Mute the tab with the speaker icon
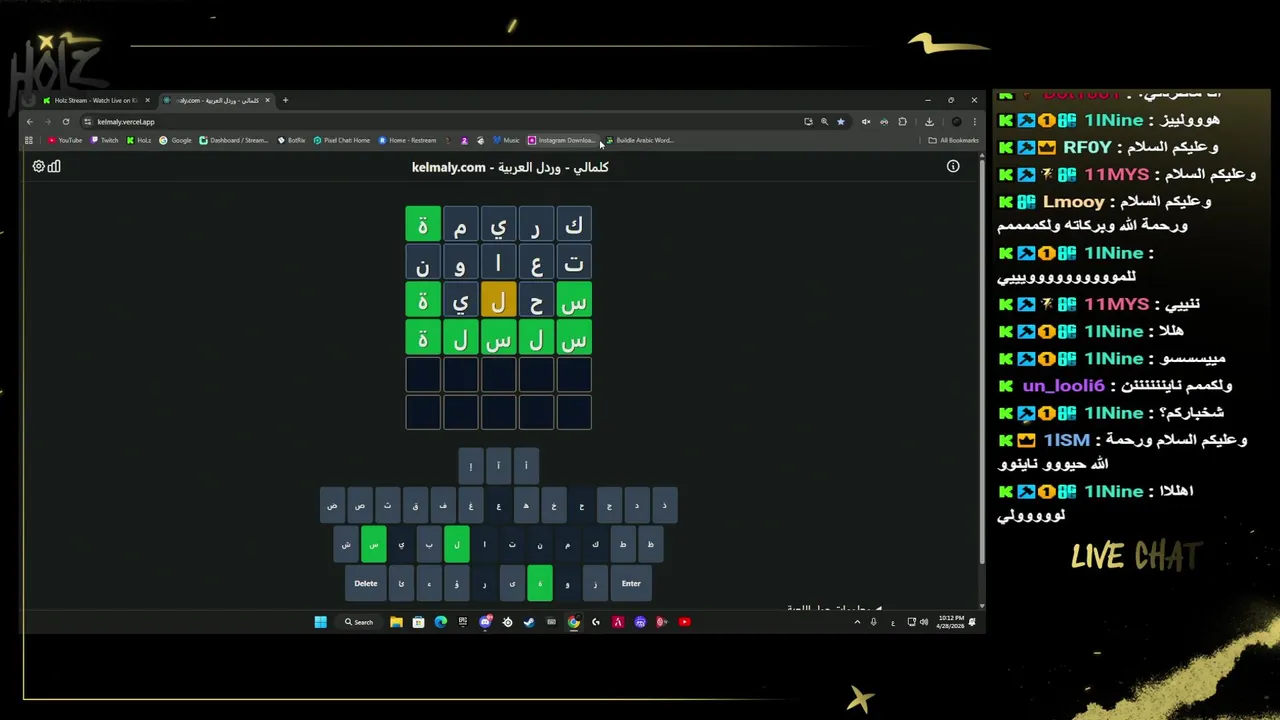 866,122
